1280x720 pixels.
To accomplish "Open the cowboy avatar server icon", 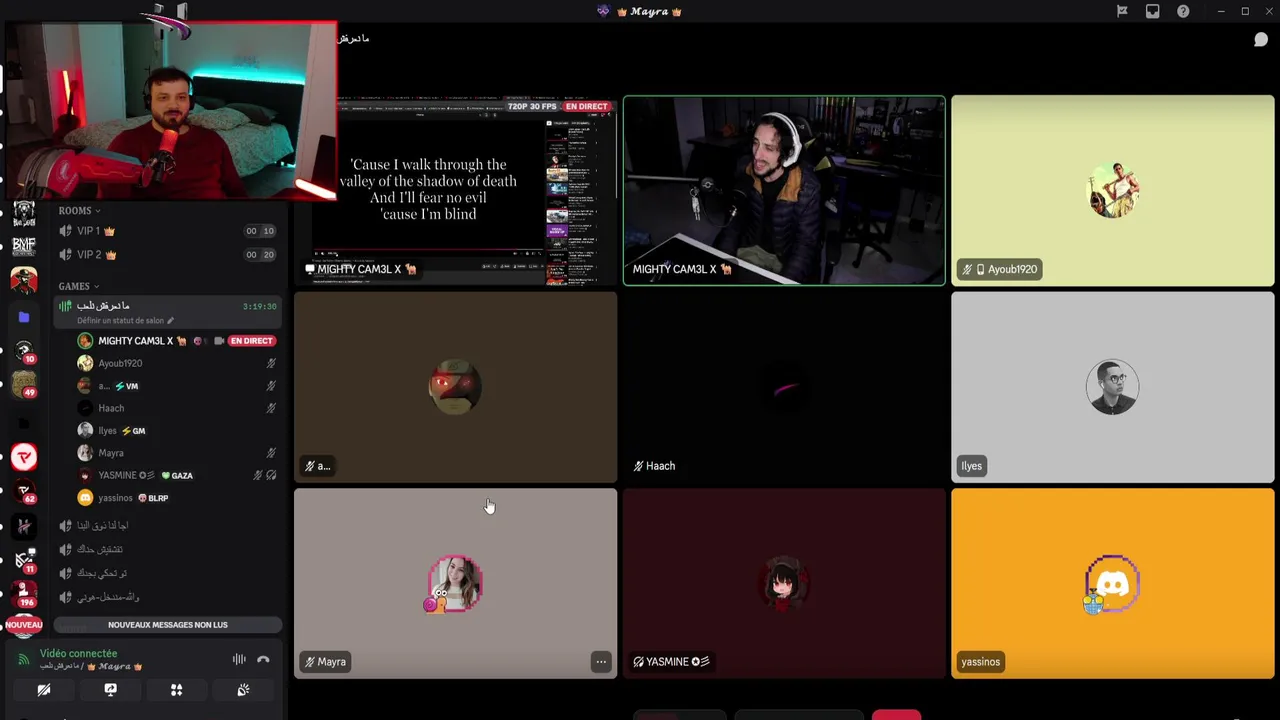I will pos(24,281).
